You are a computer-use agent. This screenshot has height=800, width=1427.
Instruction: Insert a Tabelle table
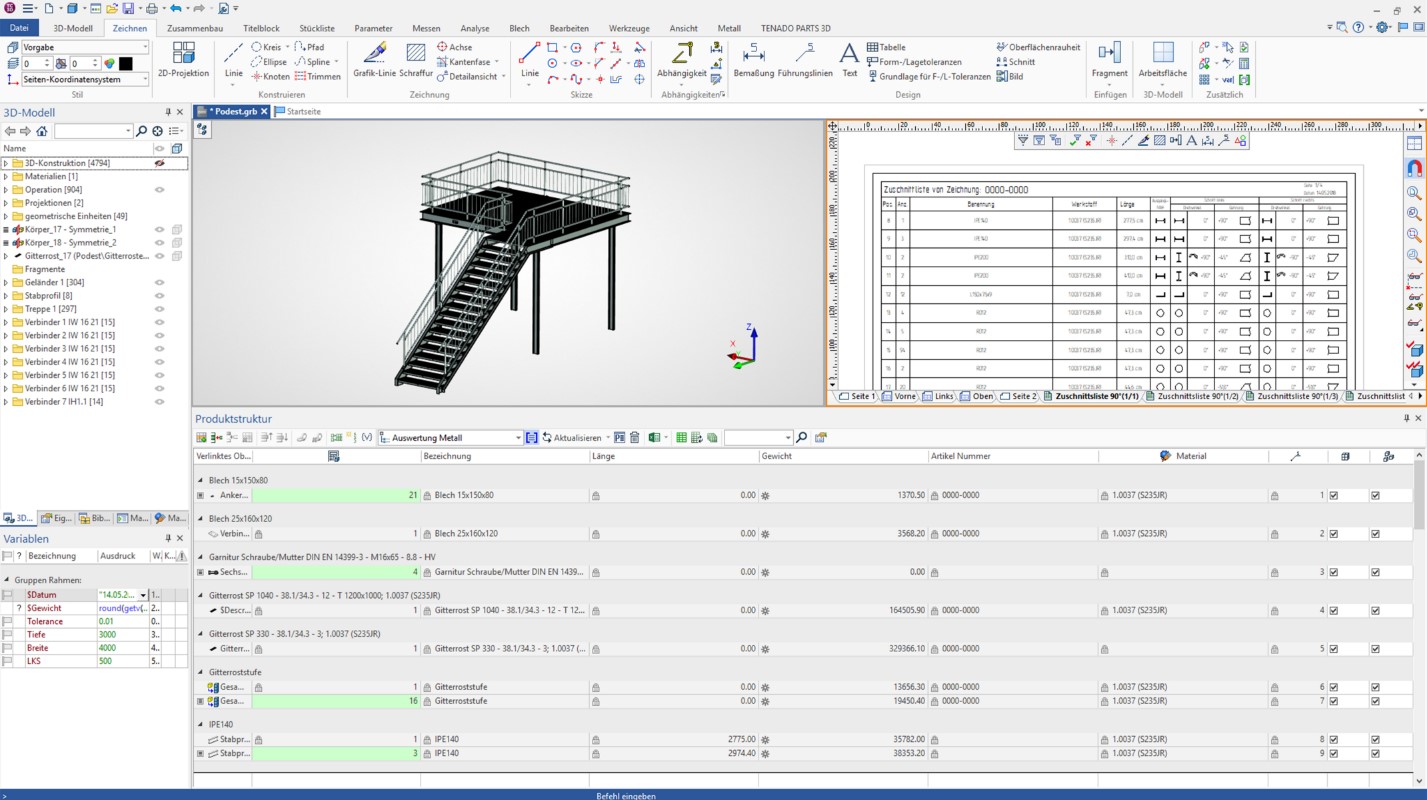point(886,47)
